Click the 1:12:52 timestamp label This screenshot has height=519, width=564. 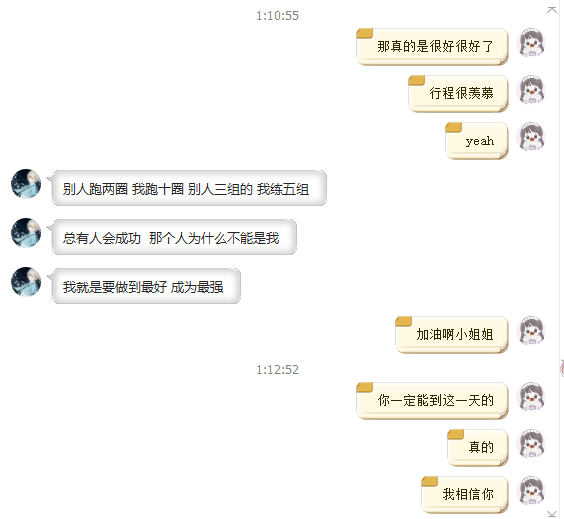coord(277,370)
